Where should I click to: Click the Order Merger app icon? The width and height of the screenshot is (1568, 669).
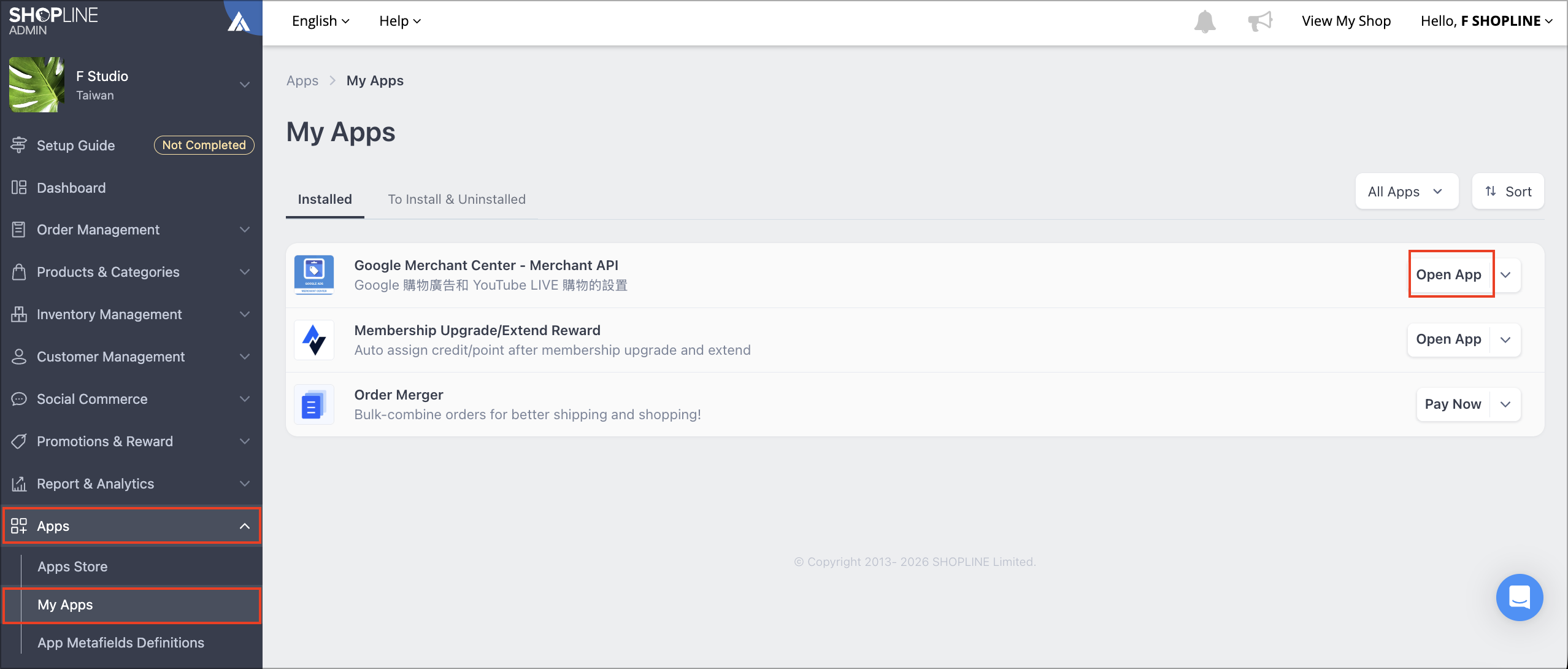point(314,404)
